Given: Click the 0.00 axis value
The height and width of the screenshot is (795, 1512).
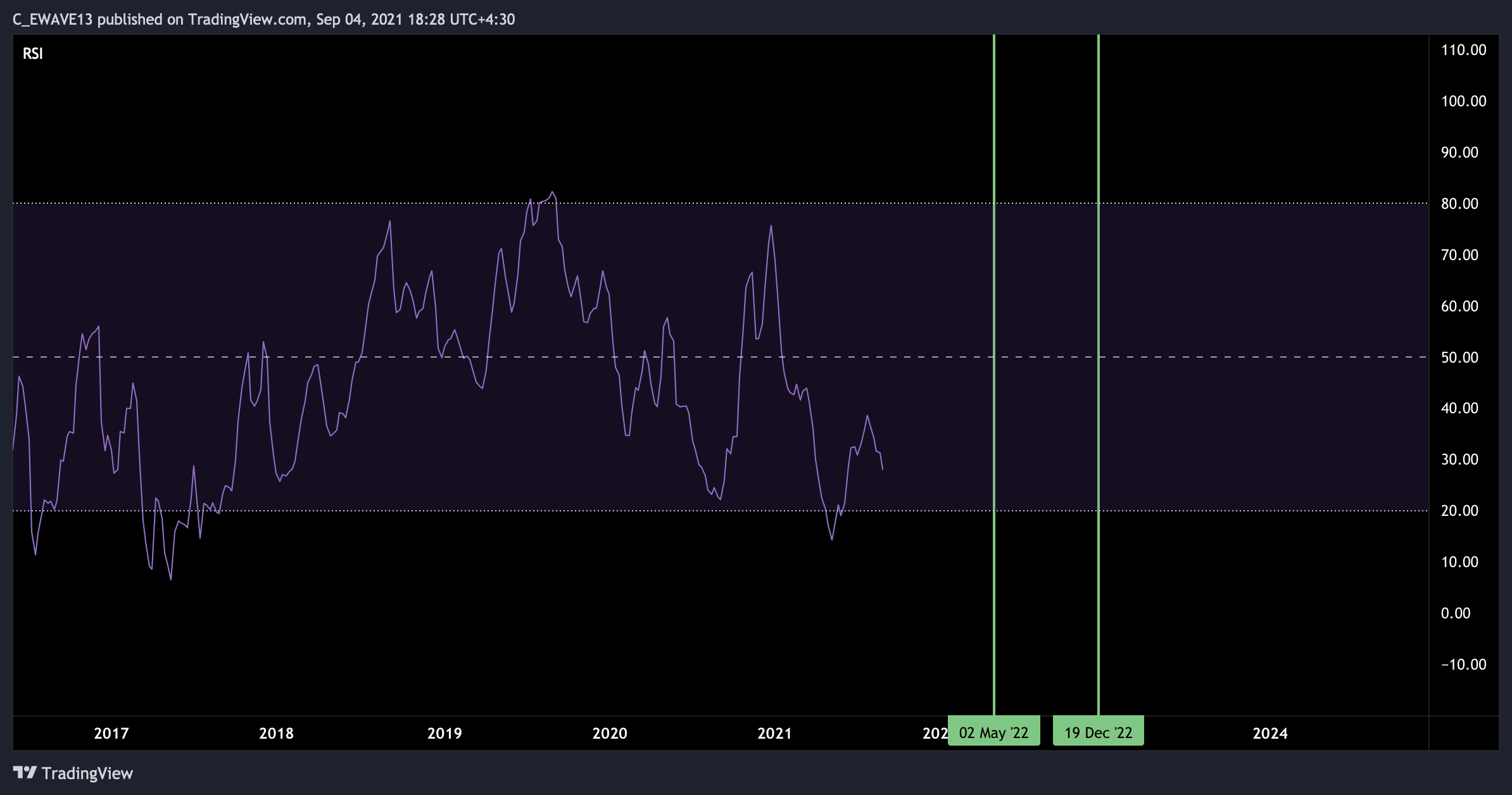Looking at the screenshot, I should click(x=1456, y=613).
